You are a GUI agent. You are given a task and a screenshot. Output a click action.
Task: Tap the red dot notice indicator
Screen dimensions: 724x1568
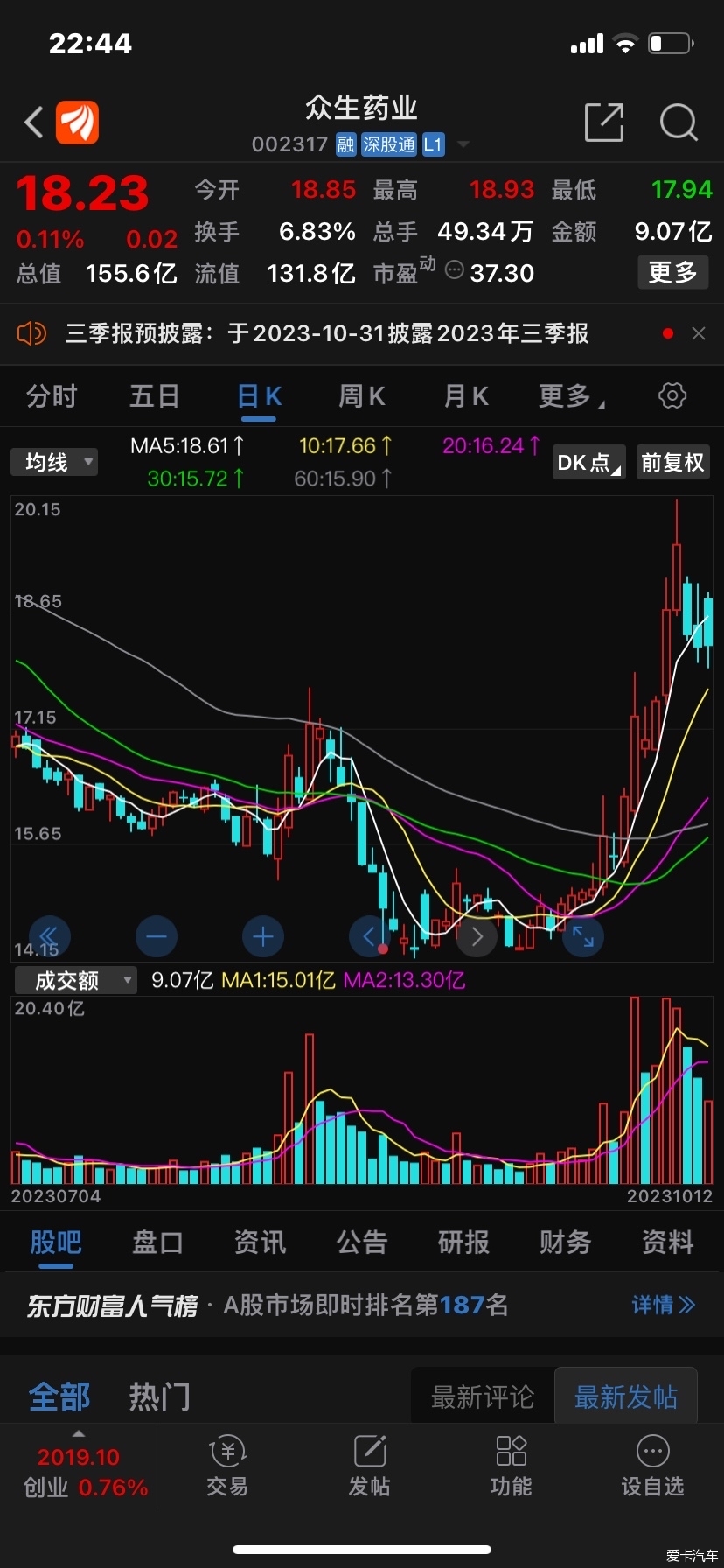[x=668, y=333]
